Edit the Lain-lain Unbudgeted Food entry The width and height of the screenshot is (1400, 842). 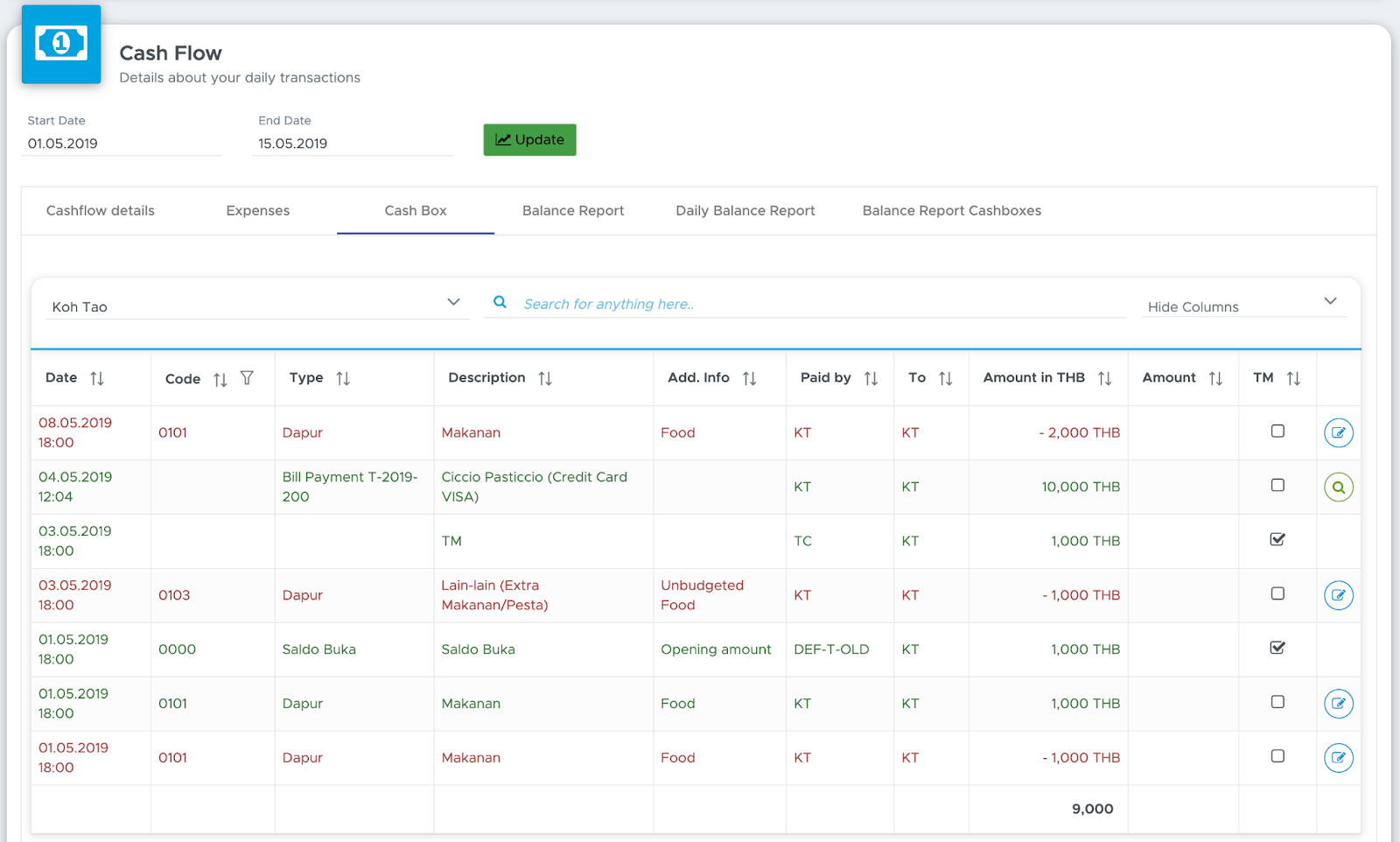click(1339, 595)
